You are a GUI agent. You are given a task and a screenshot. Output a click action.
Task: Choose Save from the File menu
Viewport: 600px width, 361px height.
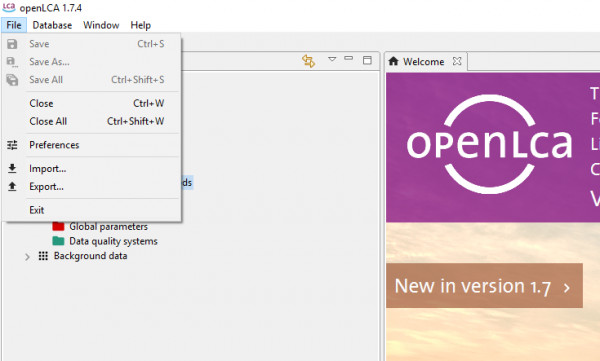coord(91,44)
